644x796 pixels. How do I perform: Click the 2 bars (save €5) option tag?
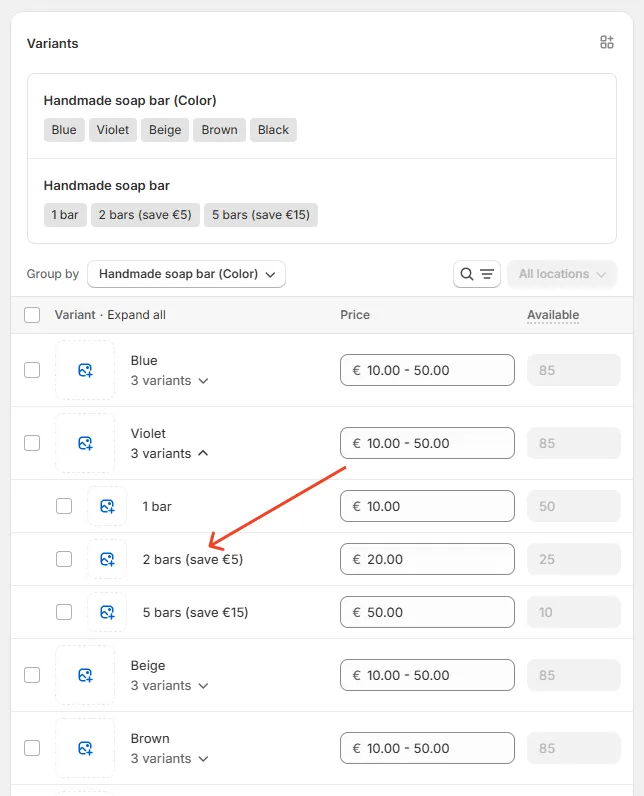tap(145, 215)
